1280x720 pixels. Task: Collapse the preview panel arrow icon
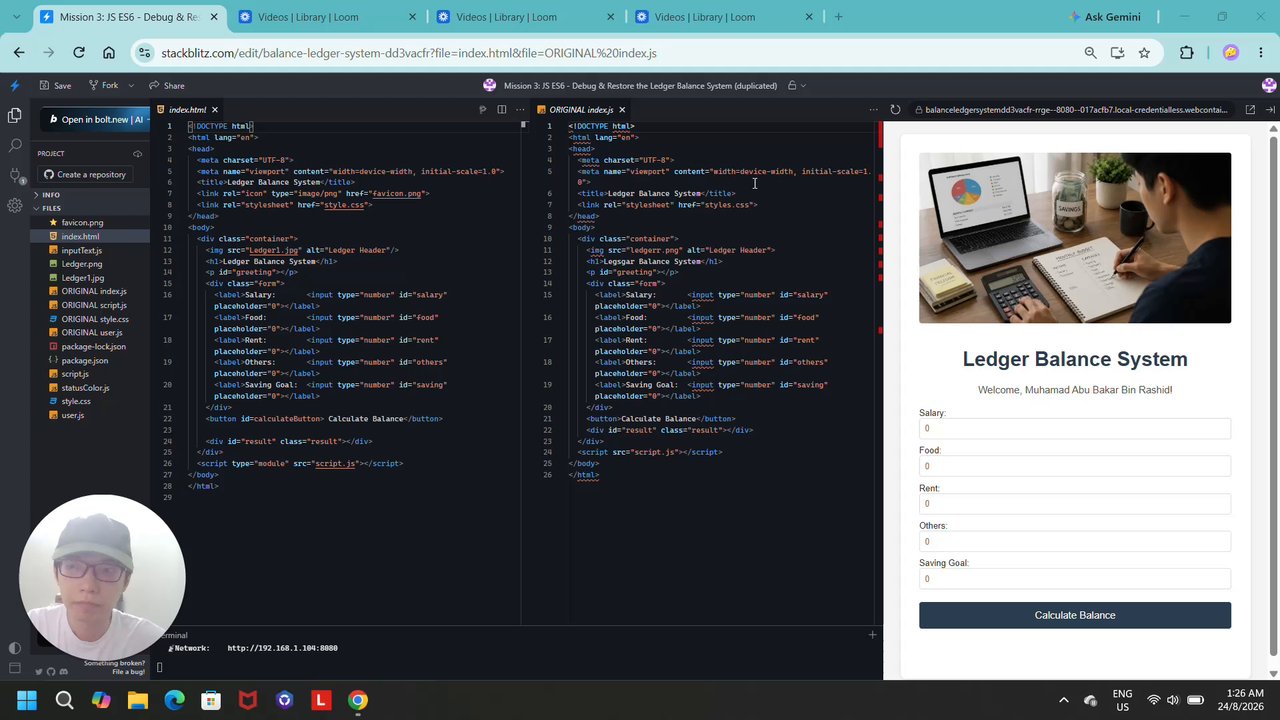1270,110
